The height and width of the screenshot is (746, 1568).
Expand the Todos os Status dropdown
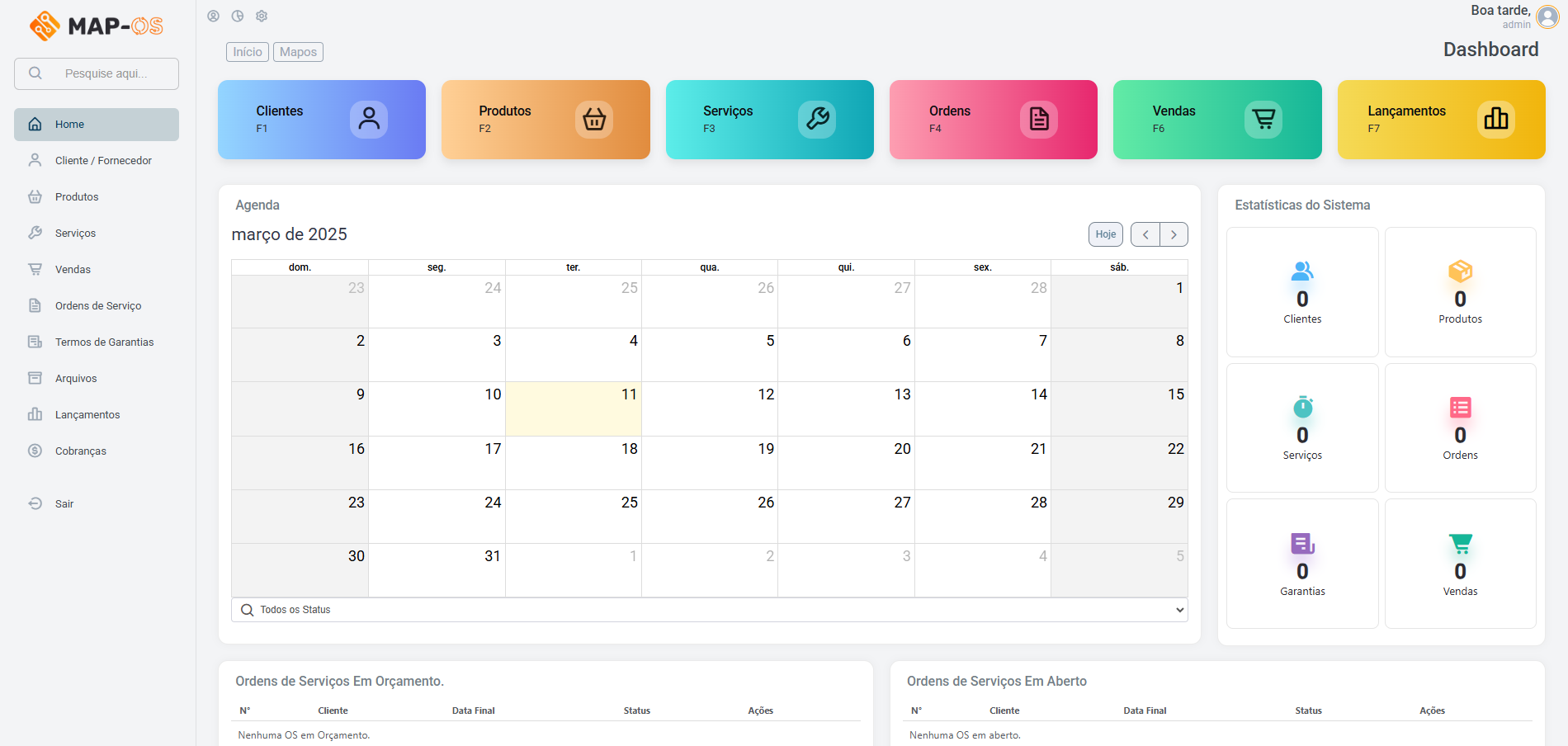point(710,610)
